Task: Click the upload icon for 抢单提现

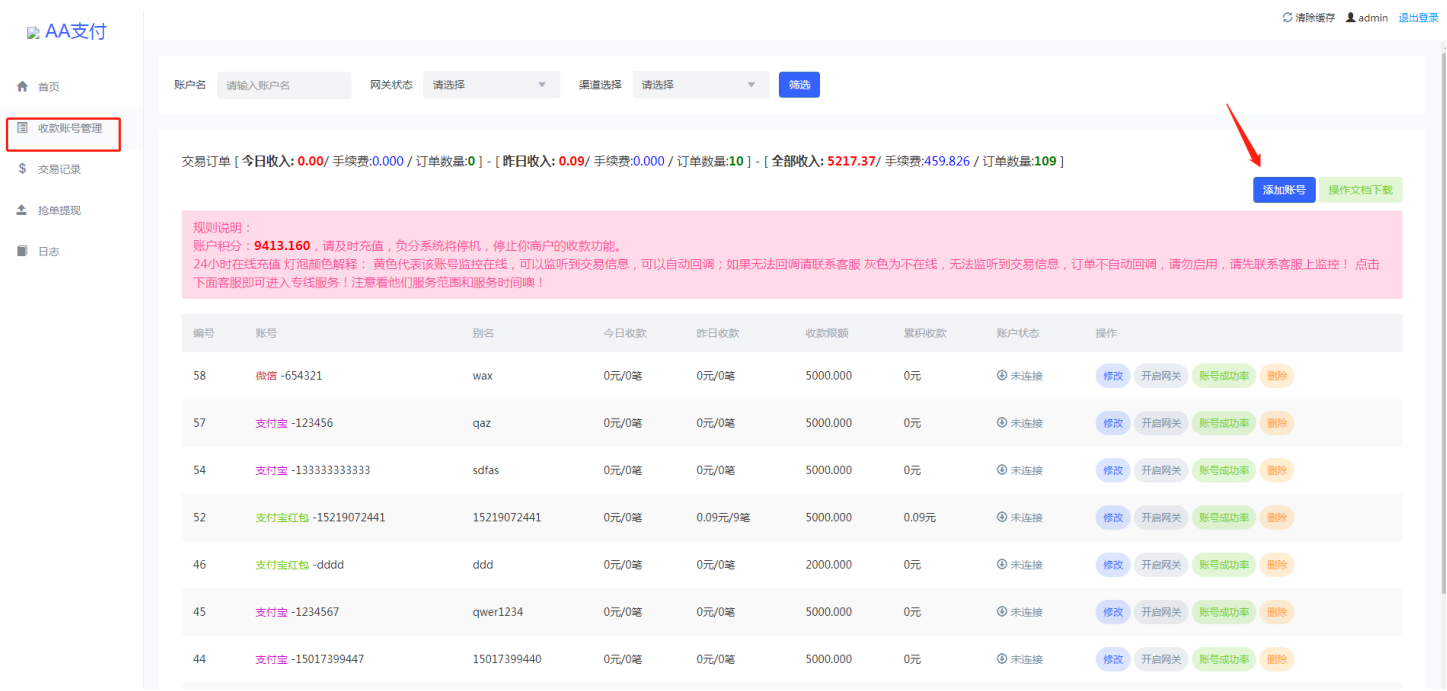Action: [22, 210]
